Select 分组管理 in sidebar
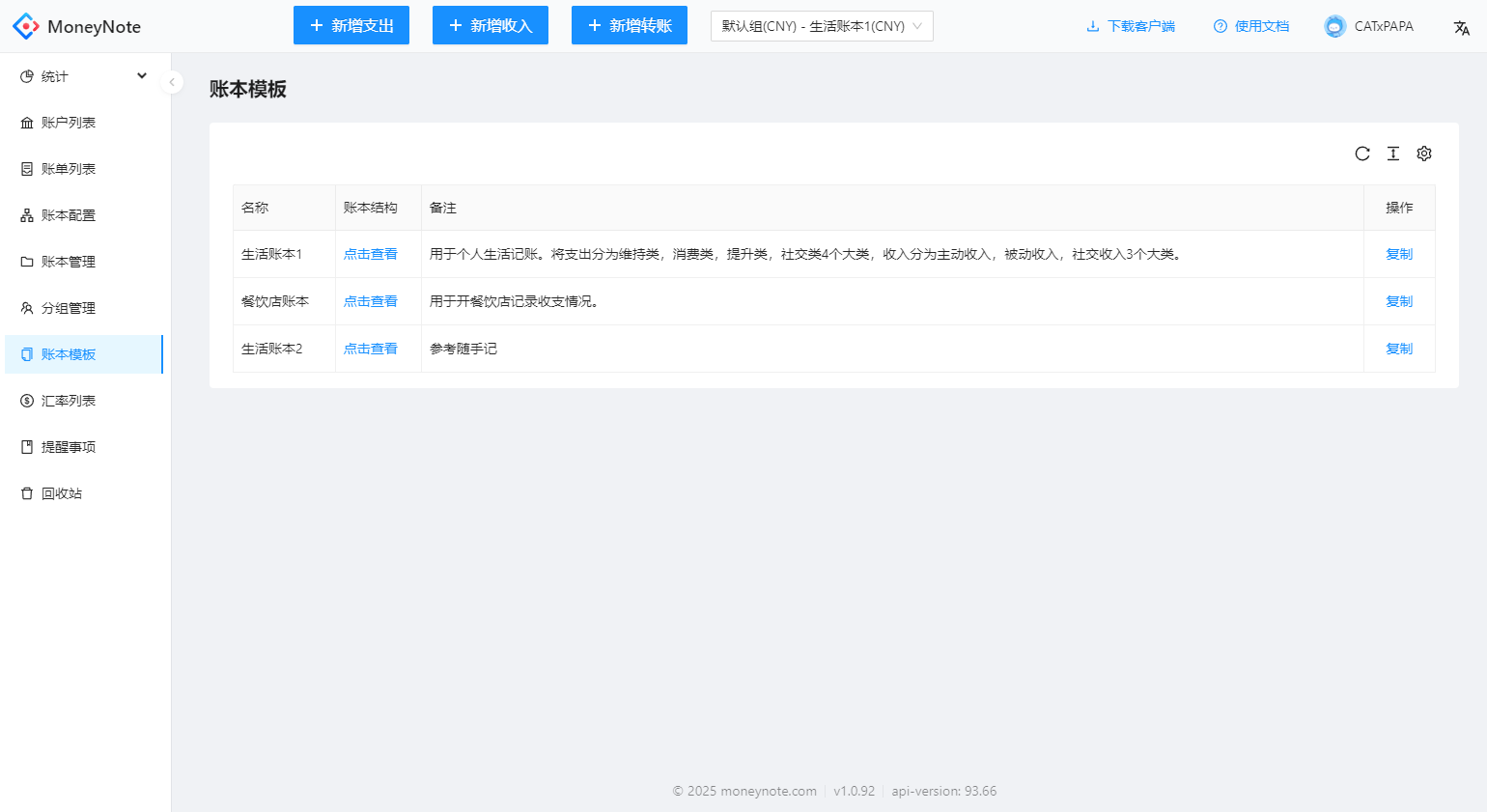 [84, 308]
